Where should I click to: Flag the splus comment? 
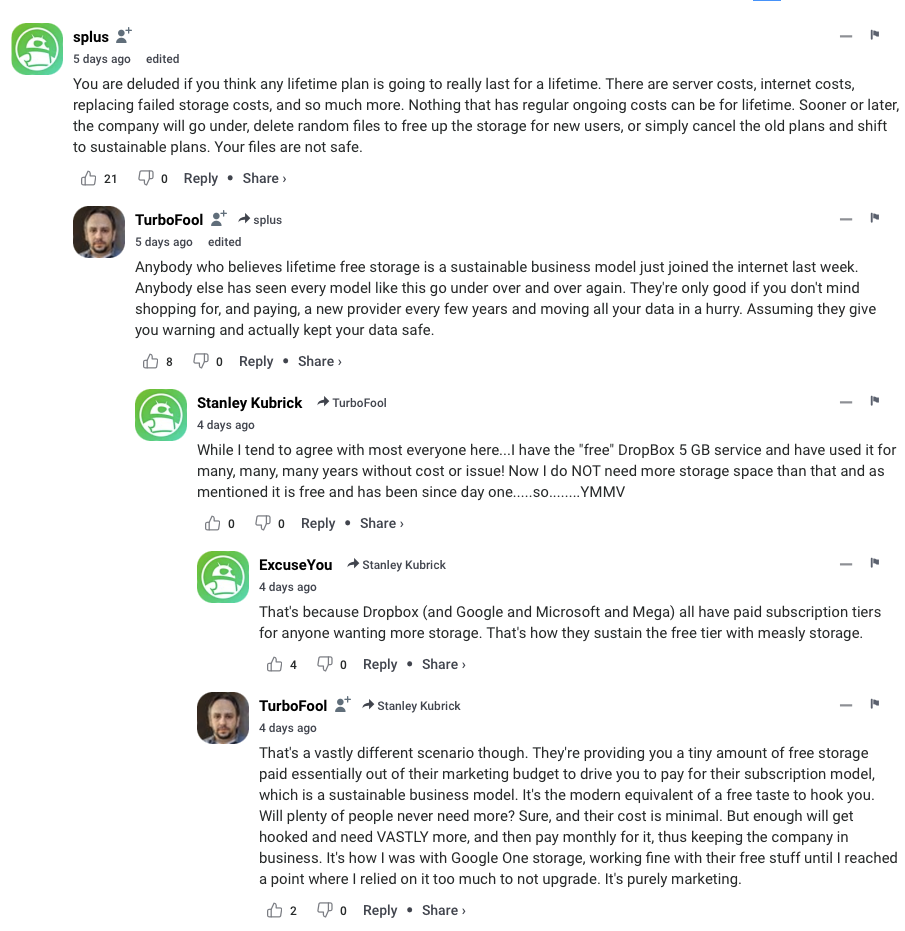874,36
